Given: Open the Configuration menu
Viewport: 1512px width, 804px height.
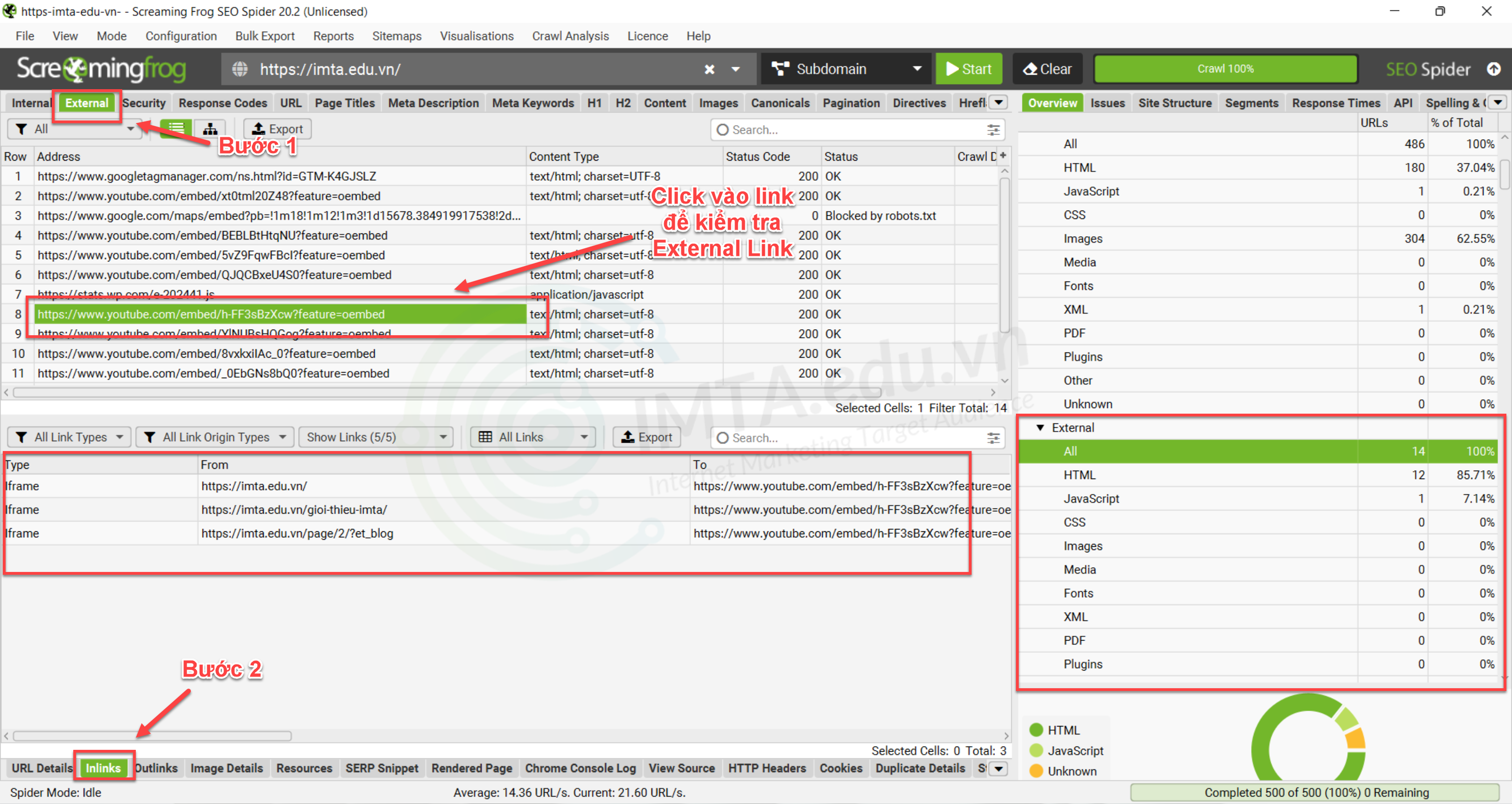Looking at the screenshot, I should [181, 36].
